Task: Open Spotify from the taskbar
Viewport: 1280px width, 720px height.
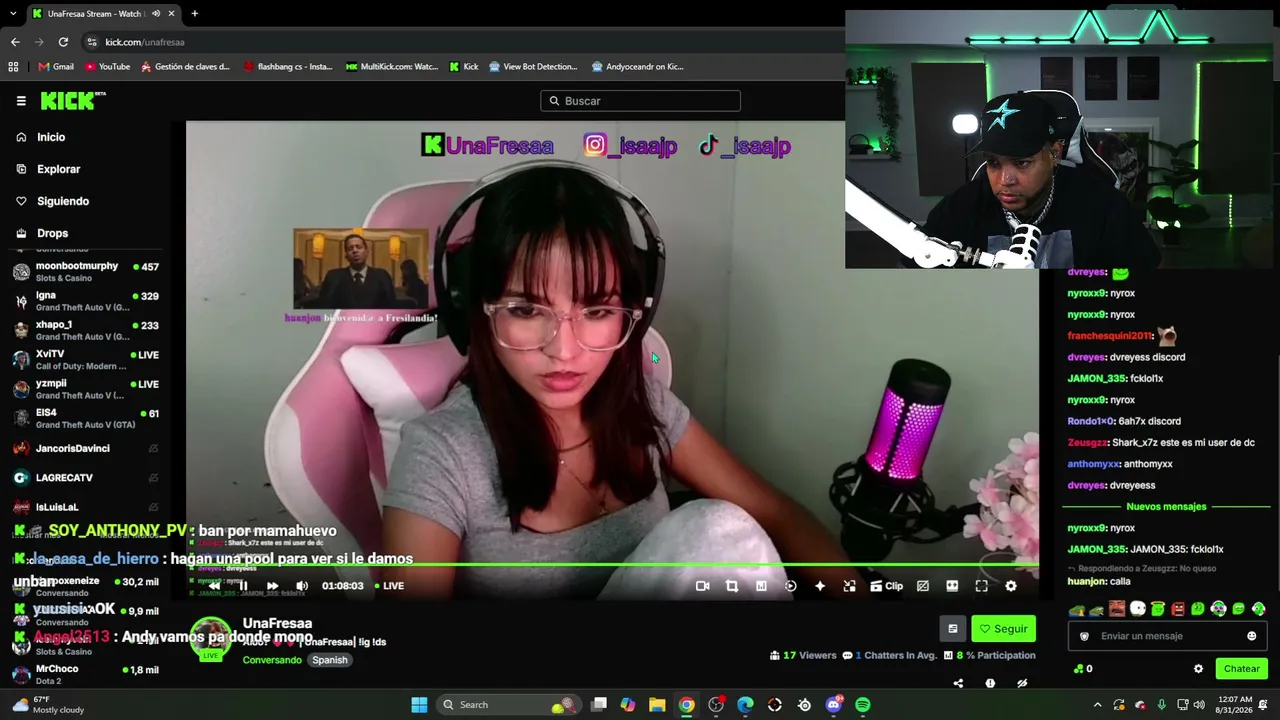Action: point(863,705)
